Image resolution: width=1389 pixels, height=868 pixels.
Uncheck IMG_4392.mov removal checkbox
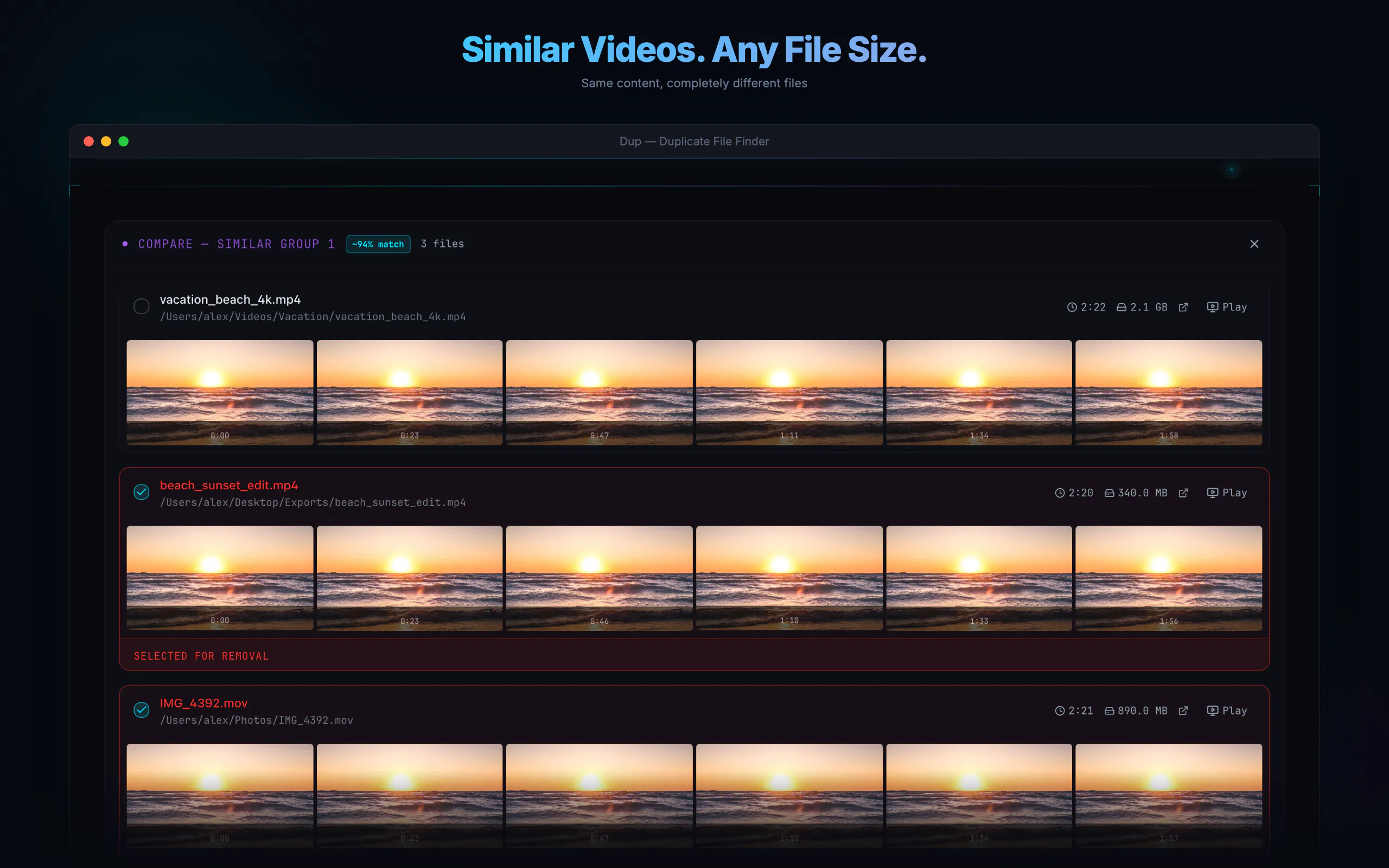pyautogui.click(x=141, y=710)
